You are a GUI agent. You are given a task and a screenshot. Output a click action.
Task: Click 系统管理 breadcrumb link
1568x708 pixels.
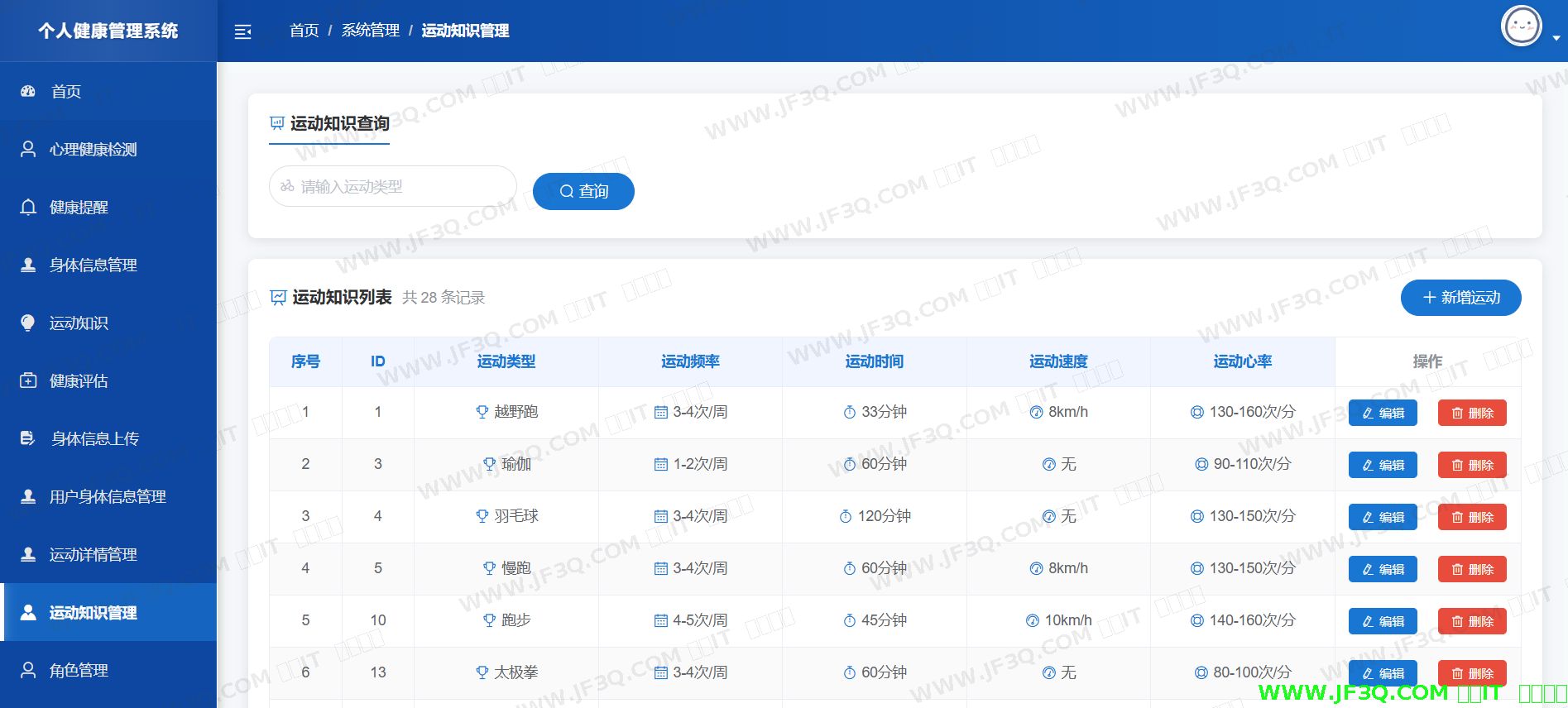click(x=370, y=31)
